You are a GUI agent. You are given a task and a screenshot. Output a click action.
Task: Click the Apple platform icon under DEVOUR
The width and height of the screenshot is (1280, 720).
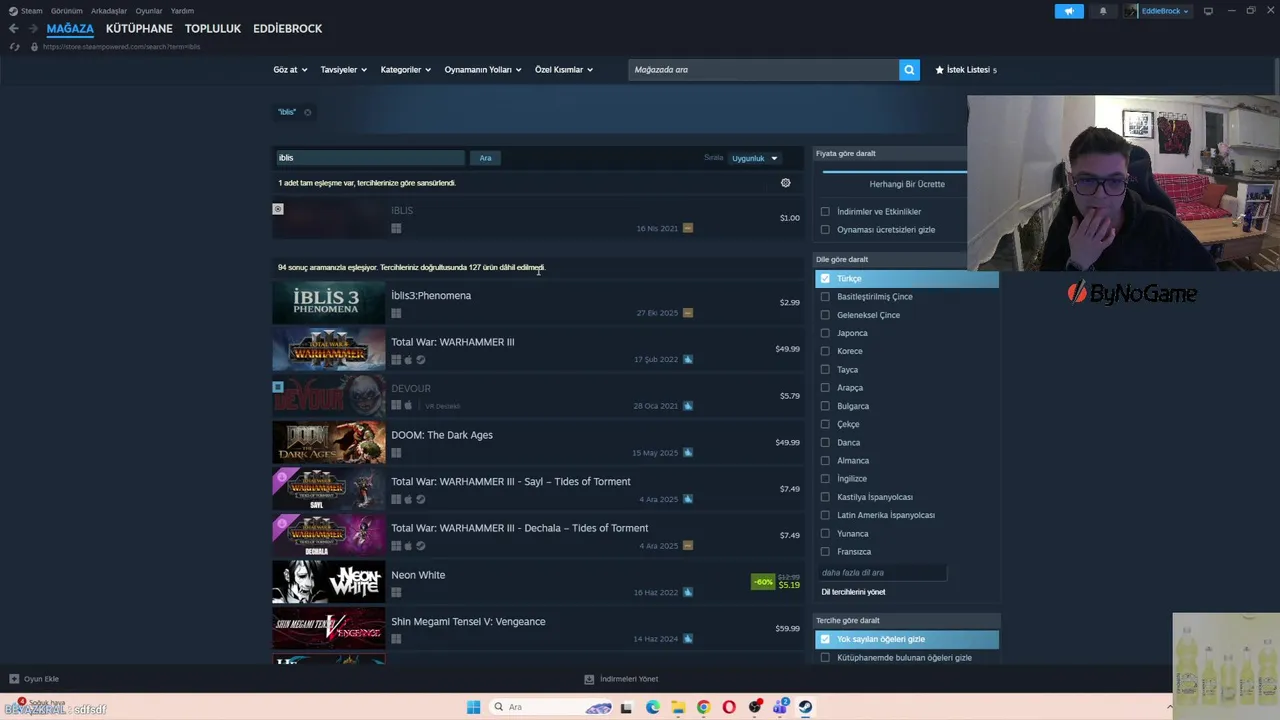(x=408, y=406)
